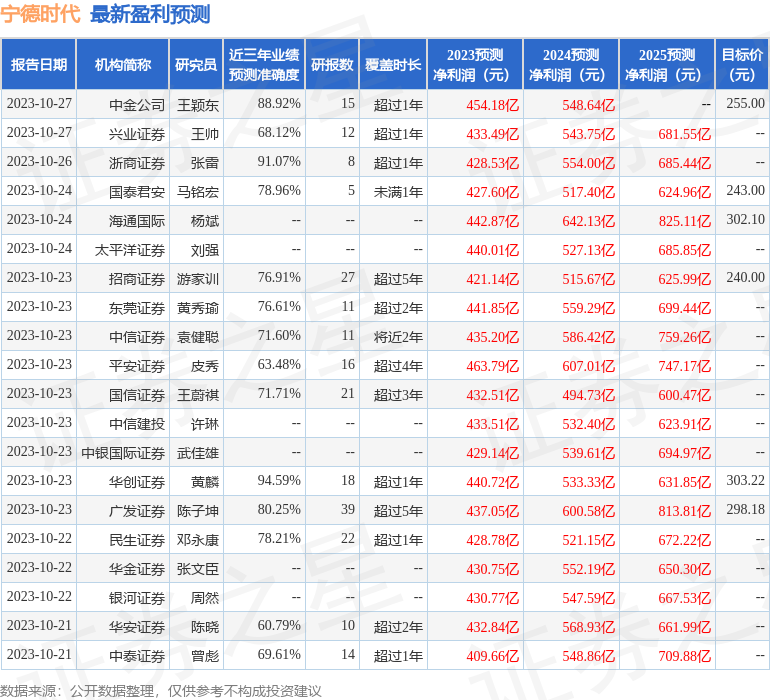Image resolution: width=770 pixels, height=700 pixels.
Task: Select the 中银国际证券 institution cell
Action: click(123, 452)
